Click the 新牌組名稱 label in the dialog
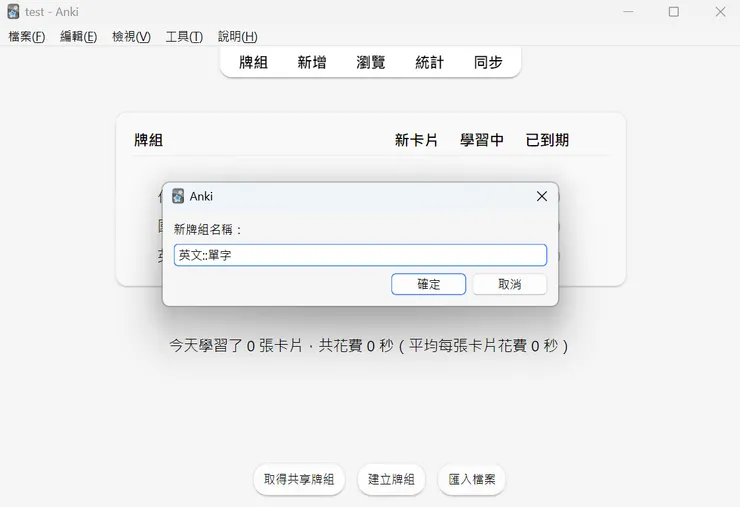 tap(208, 229)
